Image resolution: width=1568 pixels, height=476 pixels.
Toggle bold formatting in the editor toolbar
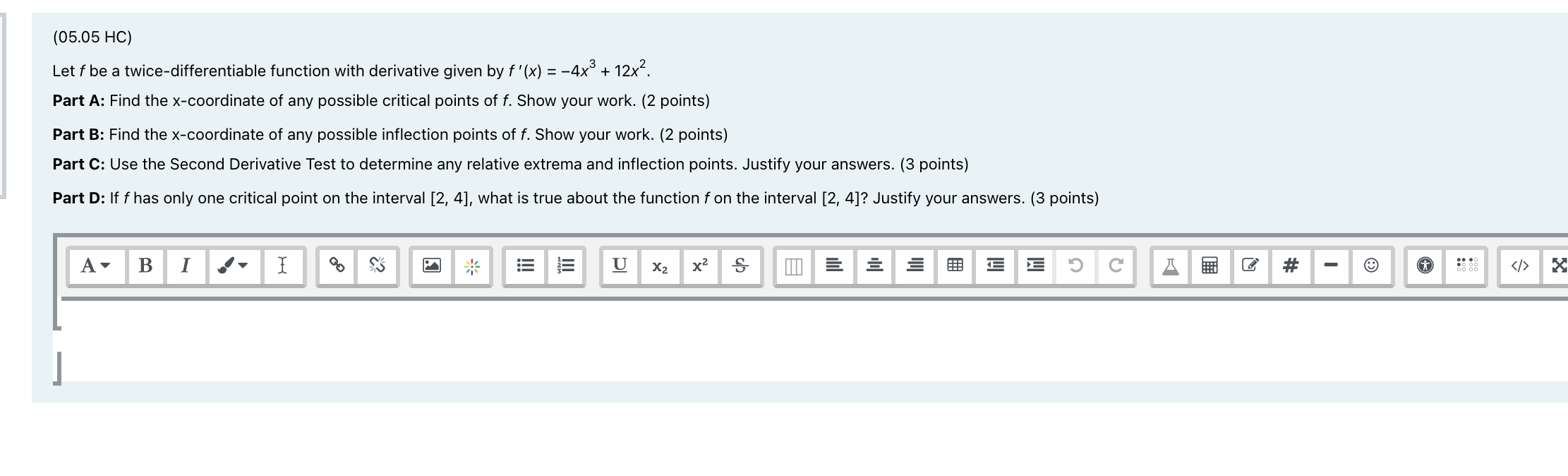coord(146,266)
